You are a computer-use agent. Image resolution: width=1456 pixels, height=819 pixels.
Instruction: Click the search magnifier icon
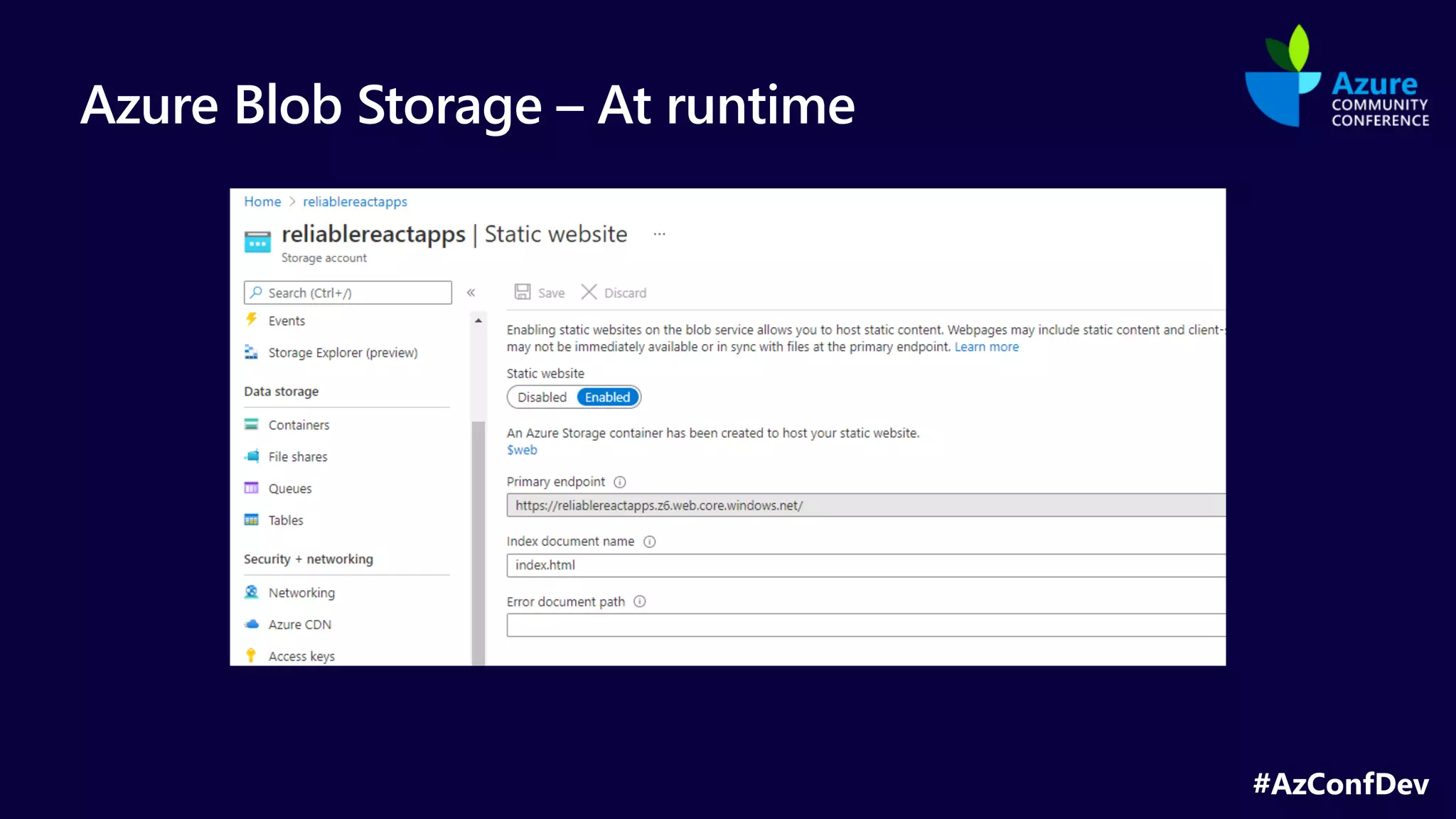(x=257, y=293)
